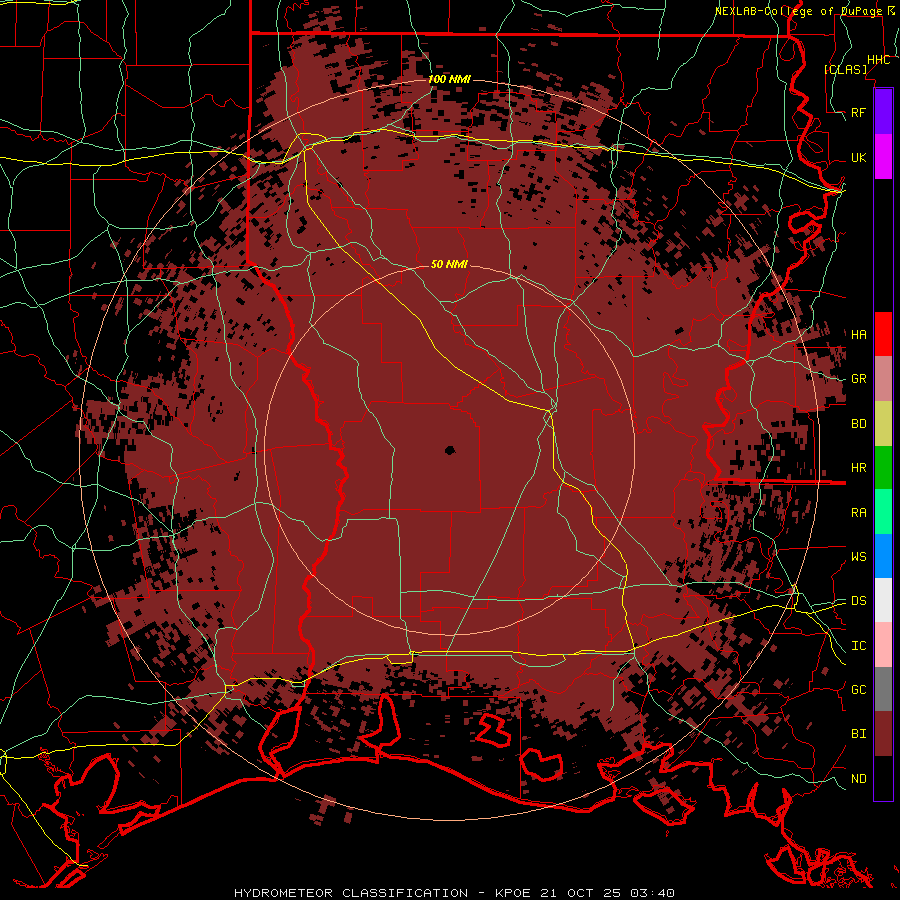Click the 100 NMI range ring label
This screenshot has width=900, height=900.
[449, 79]
